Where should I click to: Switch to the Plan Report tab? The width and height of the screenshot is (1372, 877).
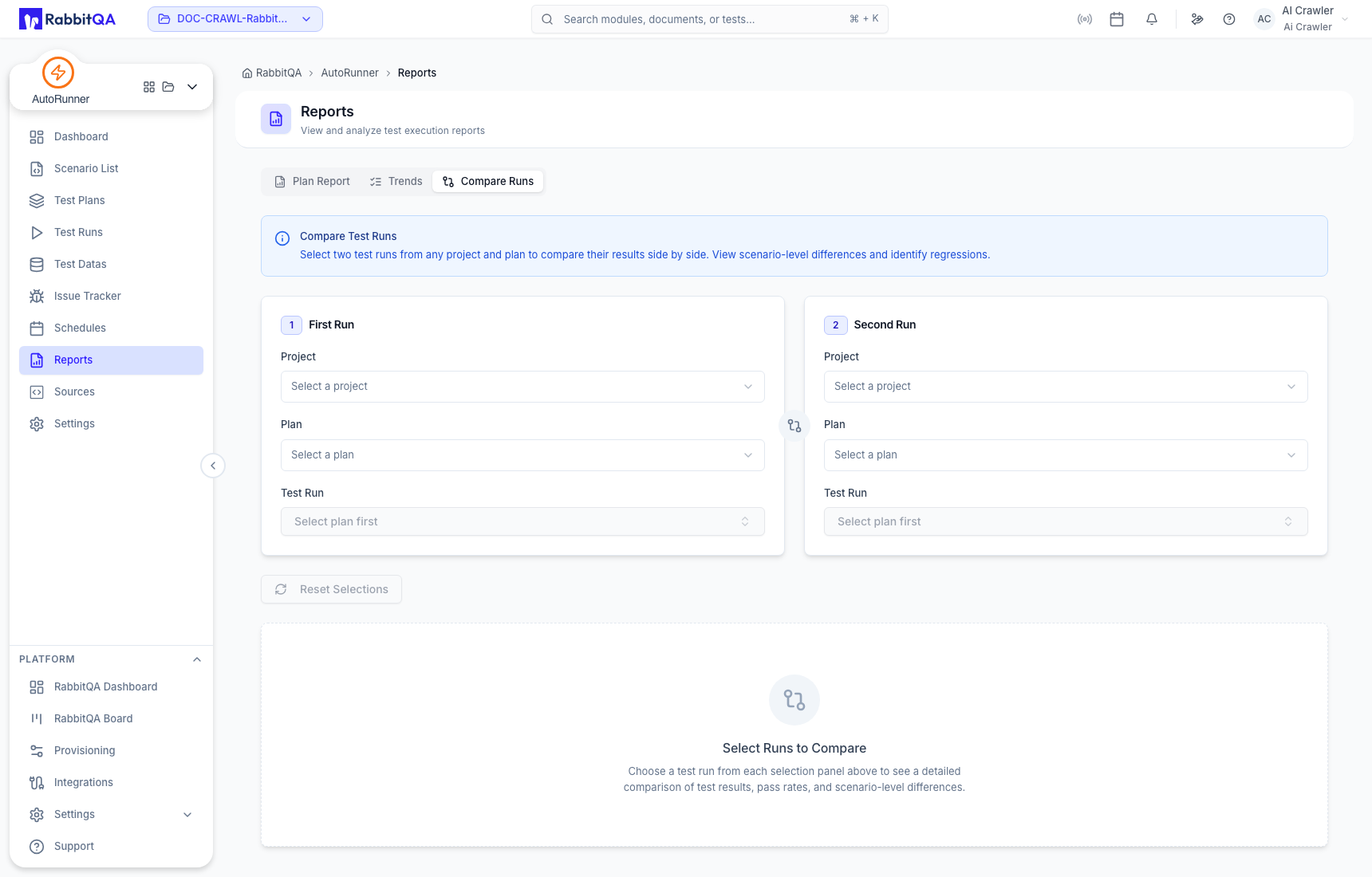[x=313, y=182]
